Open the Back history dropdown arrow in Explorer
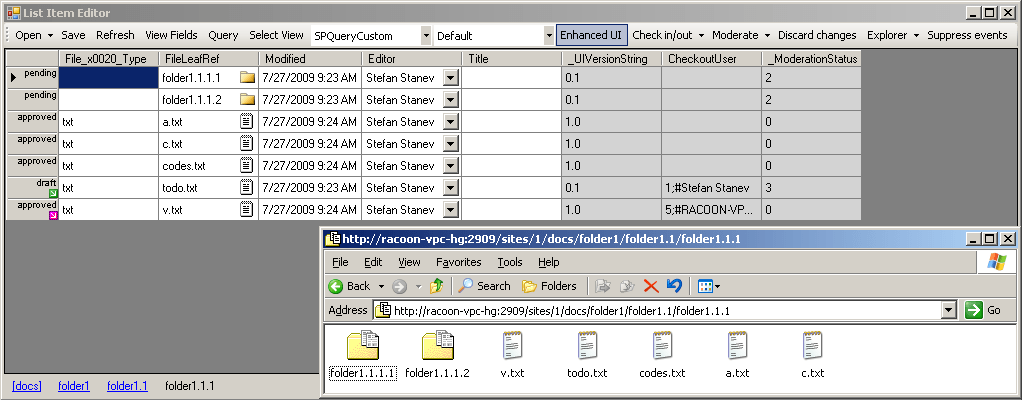Viewport: 1022px width, 400px height. tap(381, 286)
